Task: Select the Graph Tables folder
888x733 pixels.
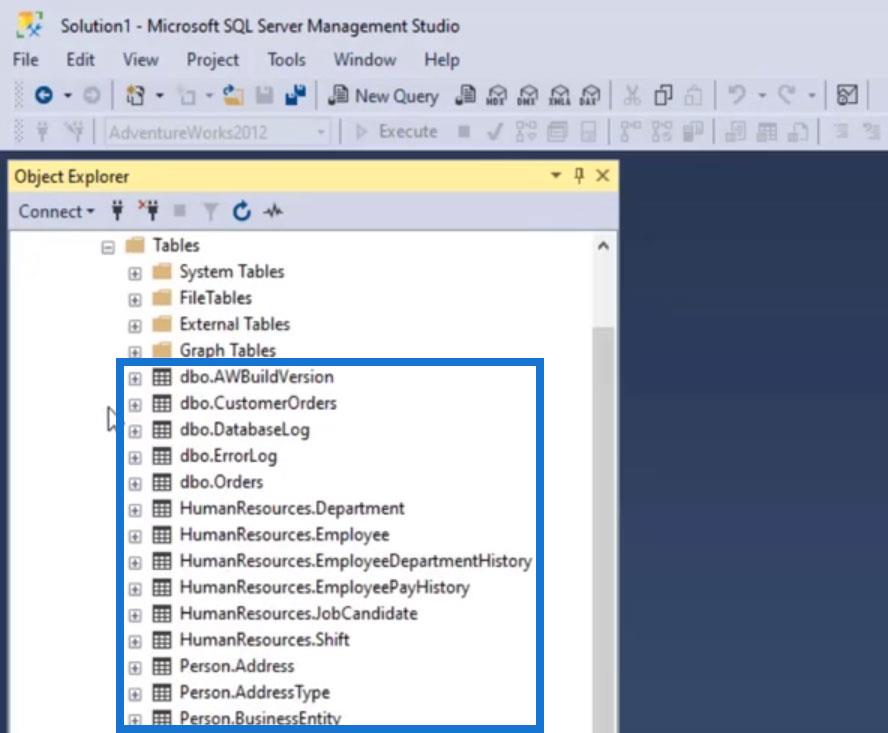Action: click(x=228, y=350)
